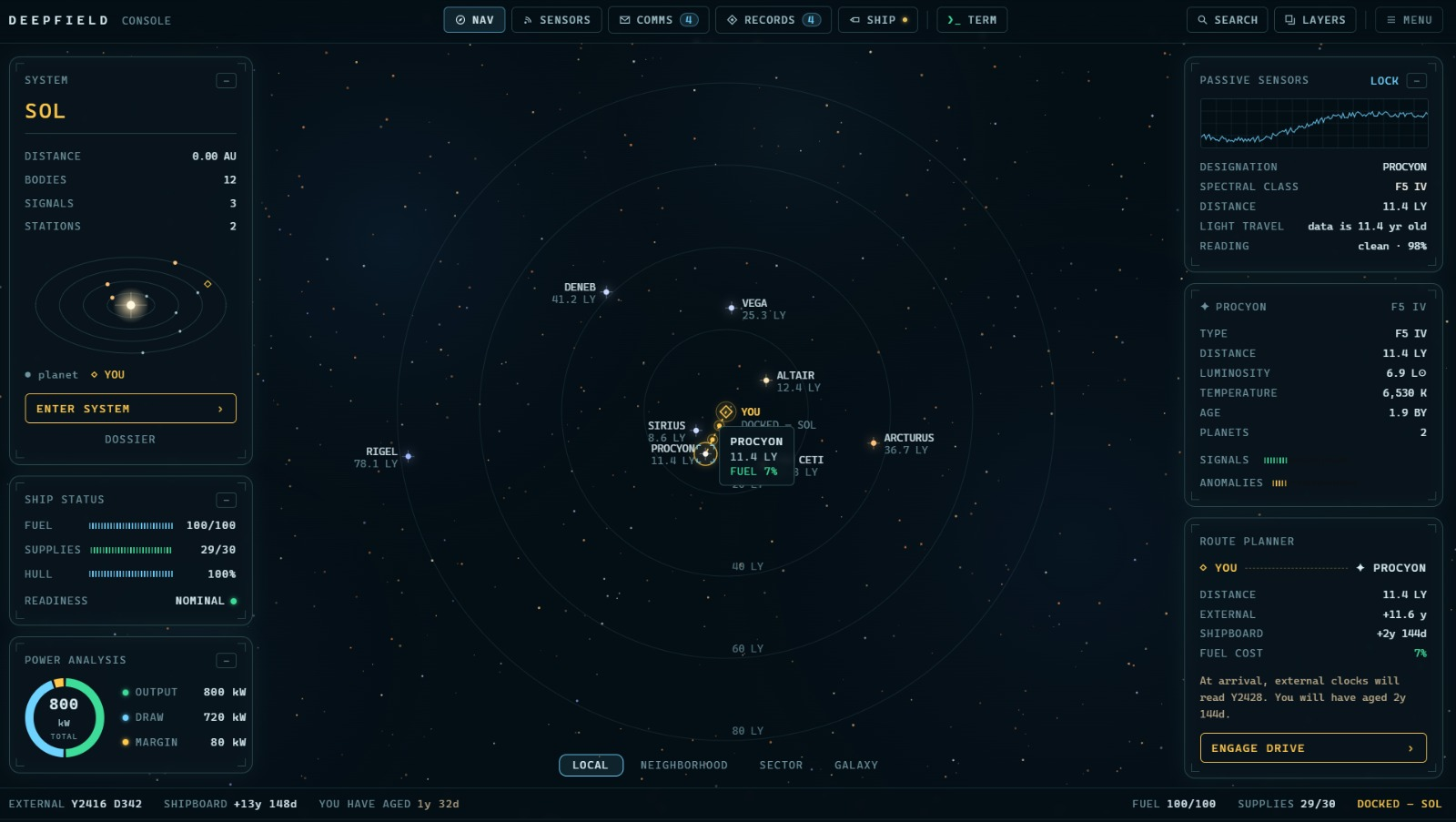Open the MENU button
The width and height of the screenshot is (1456, 822).
1409,20
